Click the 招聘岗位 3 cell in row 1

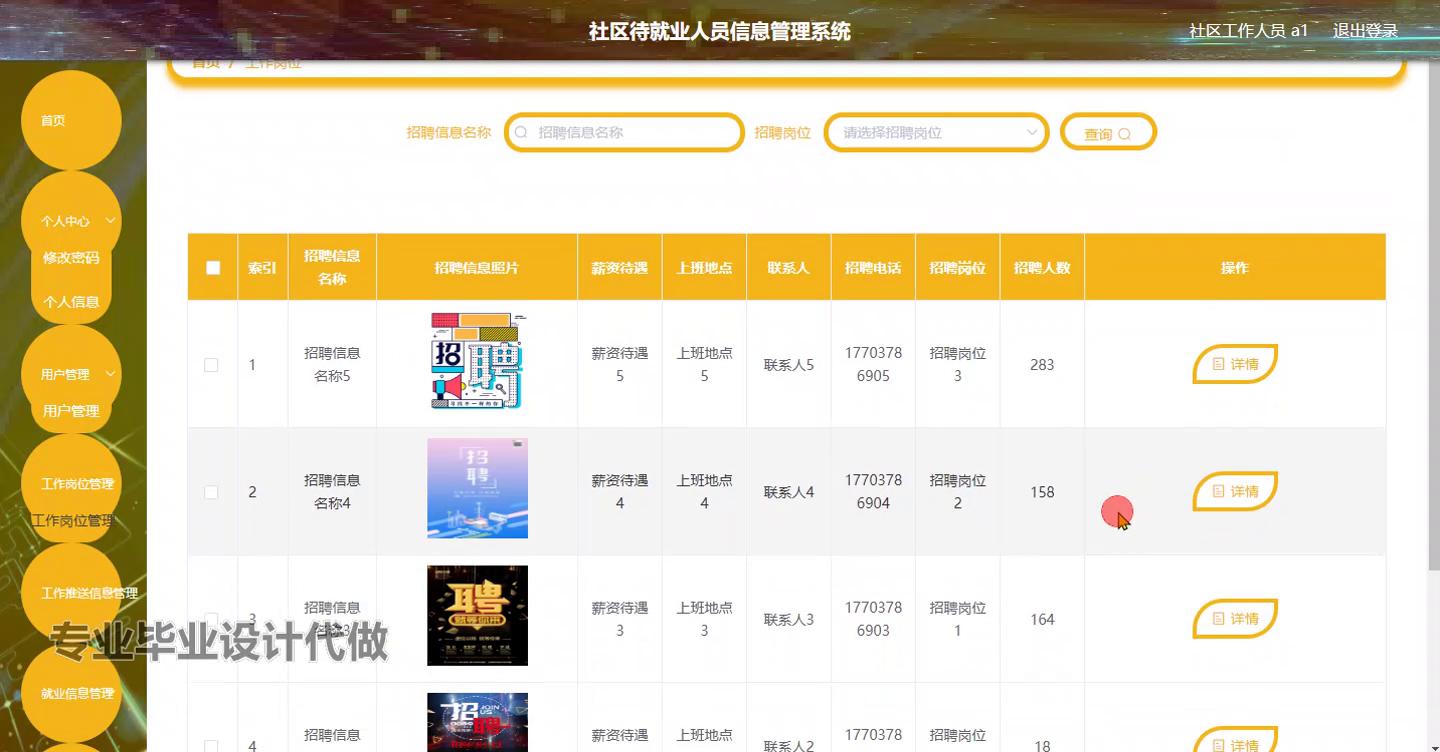tap(957, 364)
